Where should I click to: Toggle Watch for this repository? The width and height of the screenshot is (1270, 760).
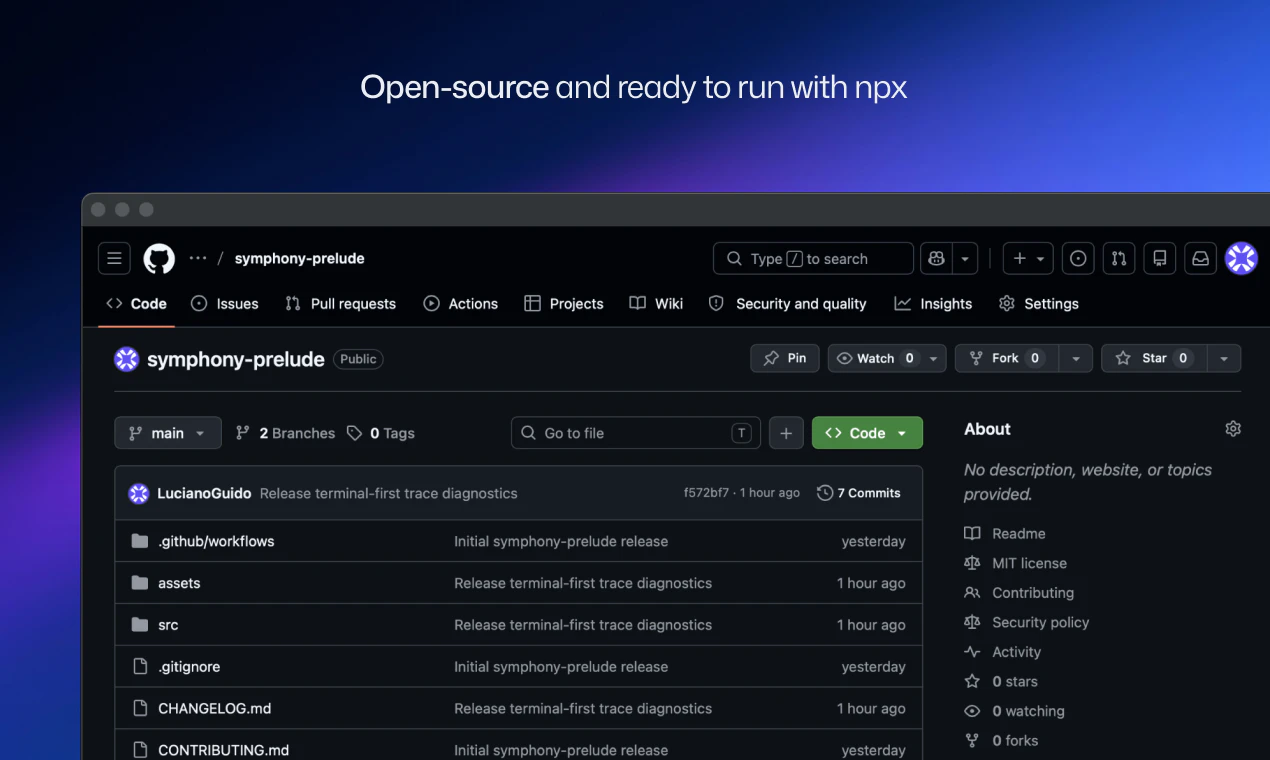(875, 358)
